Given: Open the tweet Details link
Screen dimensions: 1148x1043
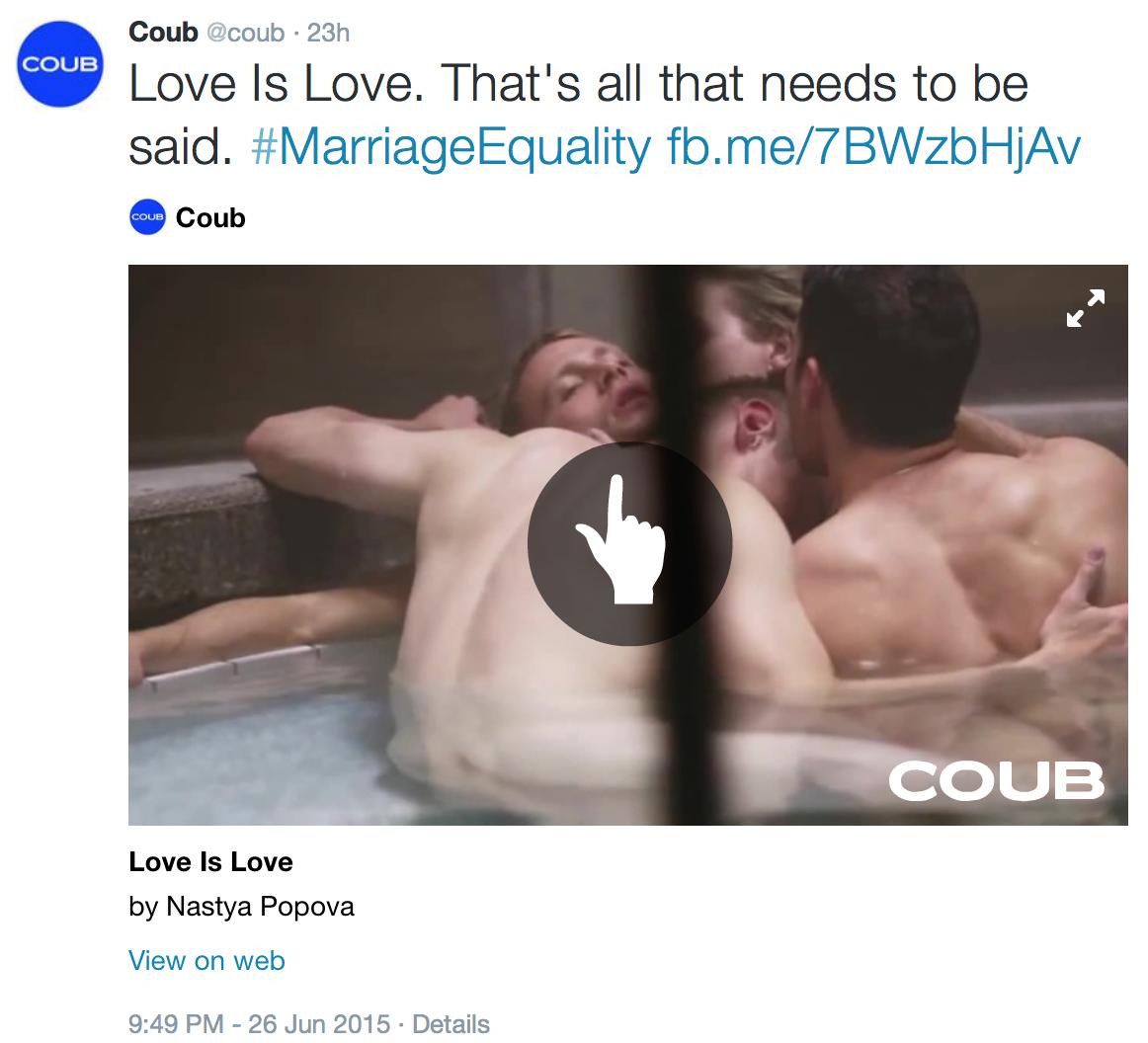Looking at the screenshot, I should 451,1023.
